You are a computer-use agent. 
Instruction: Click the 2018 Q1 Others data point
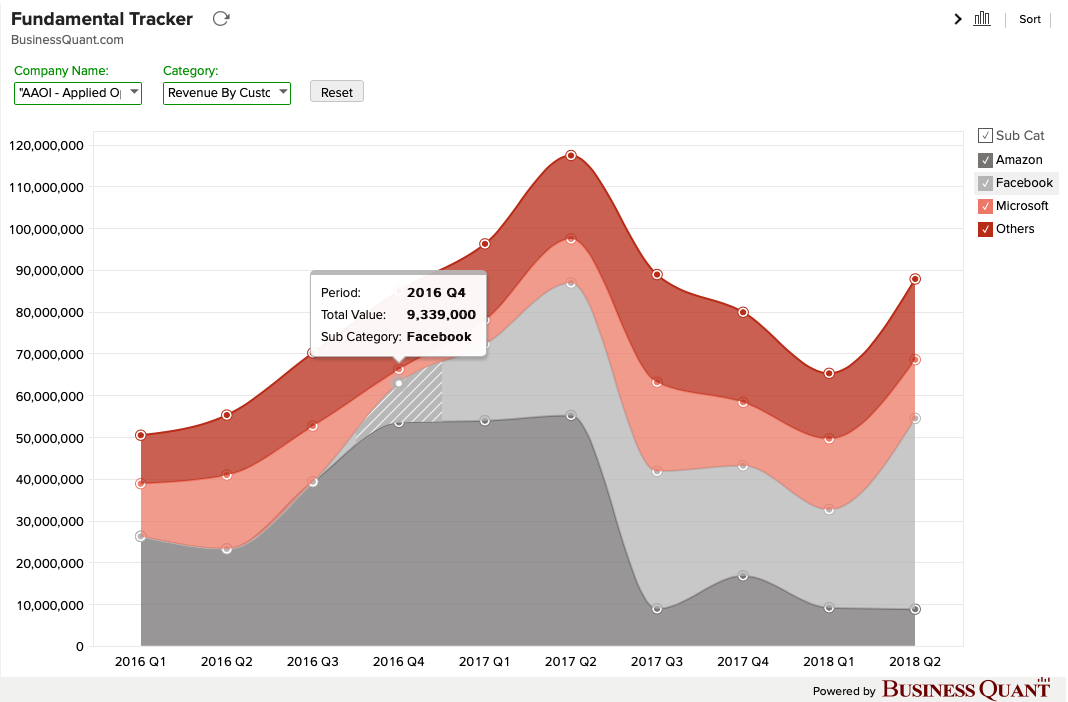(x=829, y=373)
